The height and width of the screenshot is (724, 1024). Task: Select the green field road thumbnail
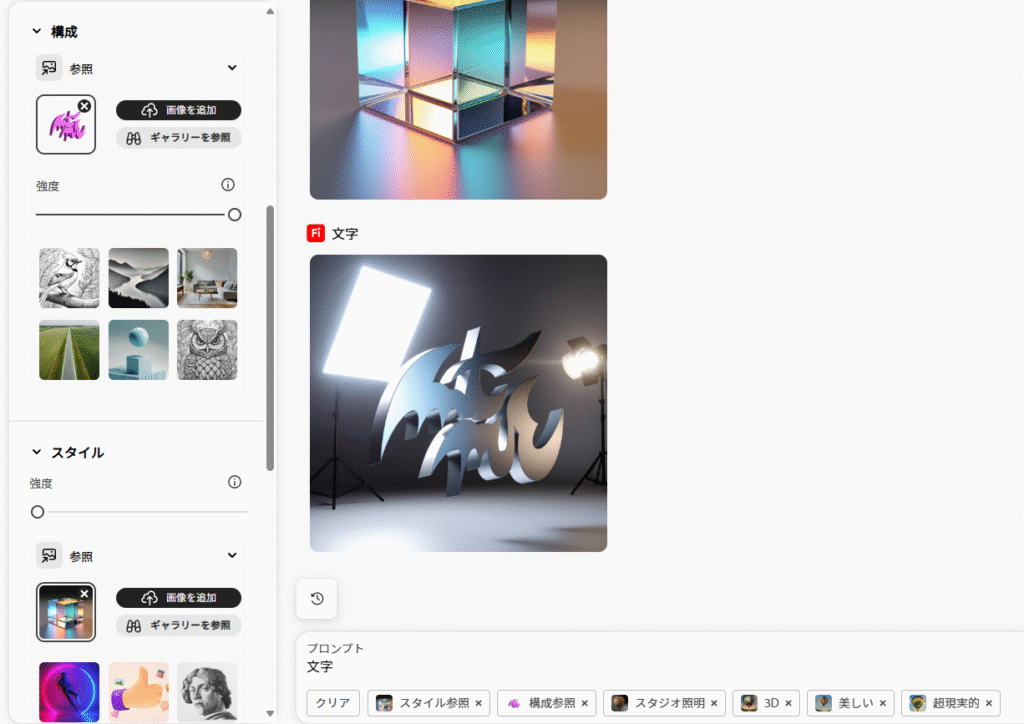(x=69, y=350)
